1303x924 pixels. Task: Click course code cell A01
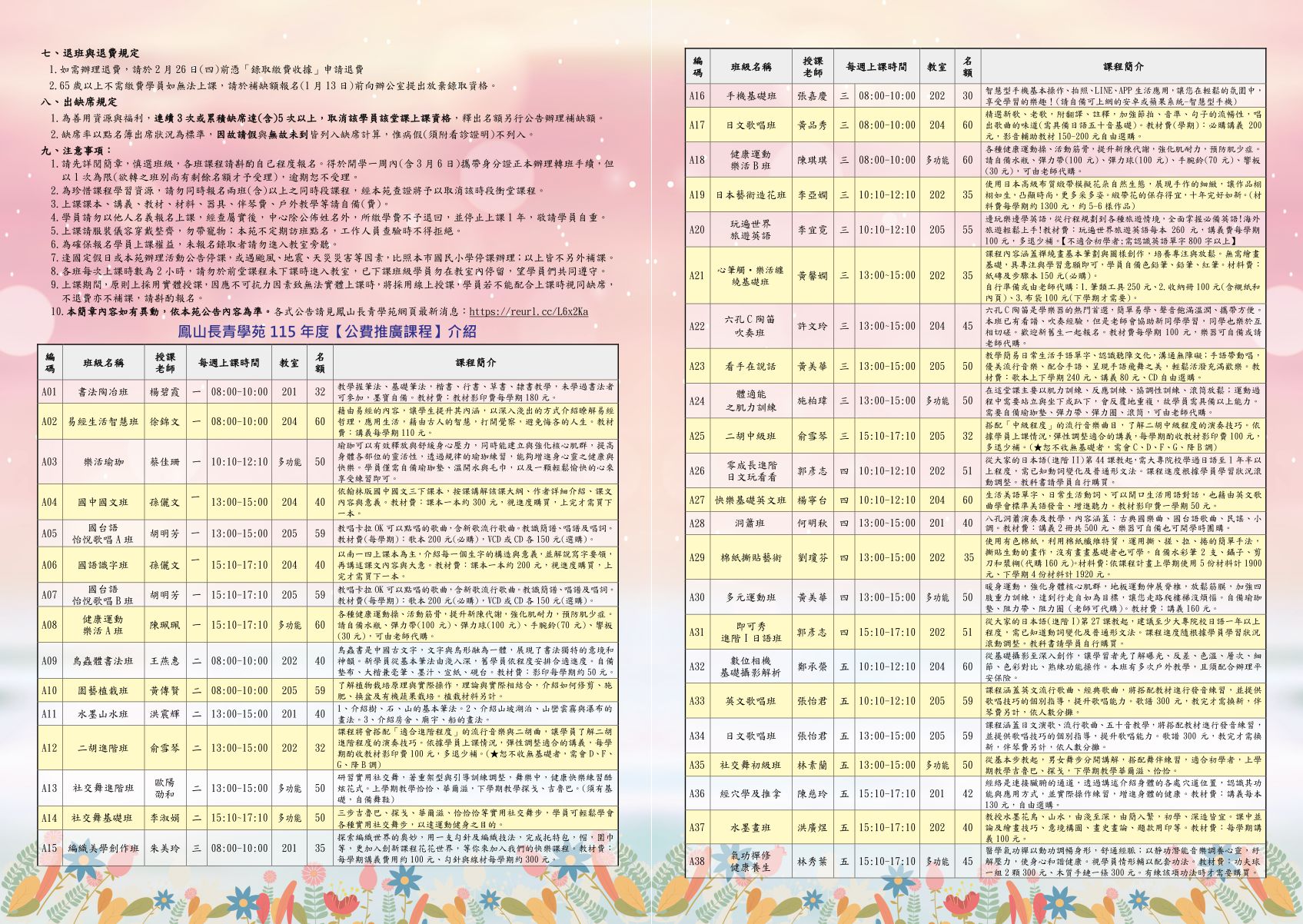click(x=49, y=391)
